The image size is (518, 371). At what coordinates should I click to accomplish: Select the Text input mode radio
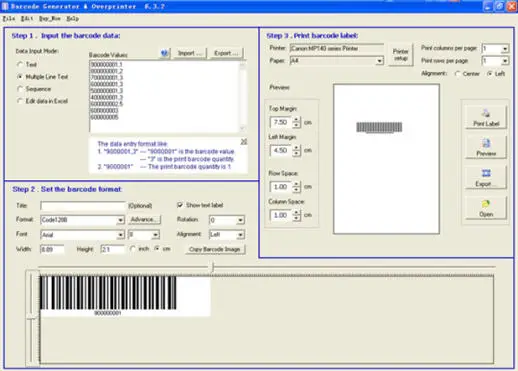pyautogui.click(x=20, y=64)
